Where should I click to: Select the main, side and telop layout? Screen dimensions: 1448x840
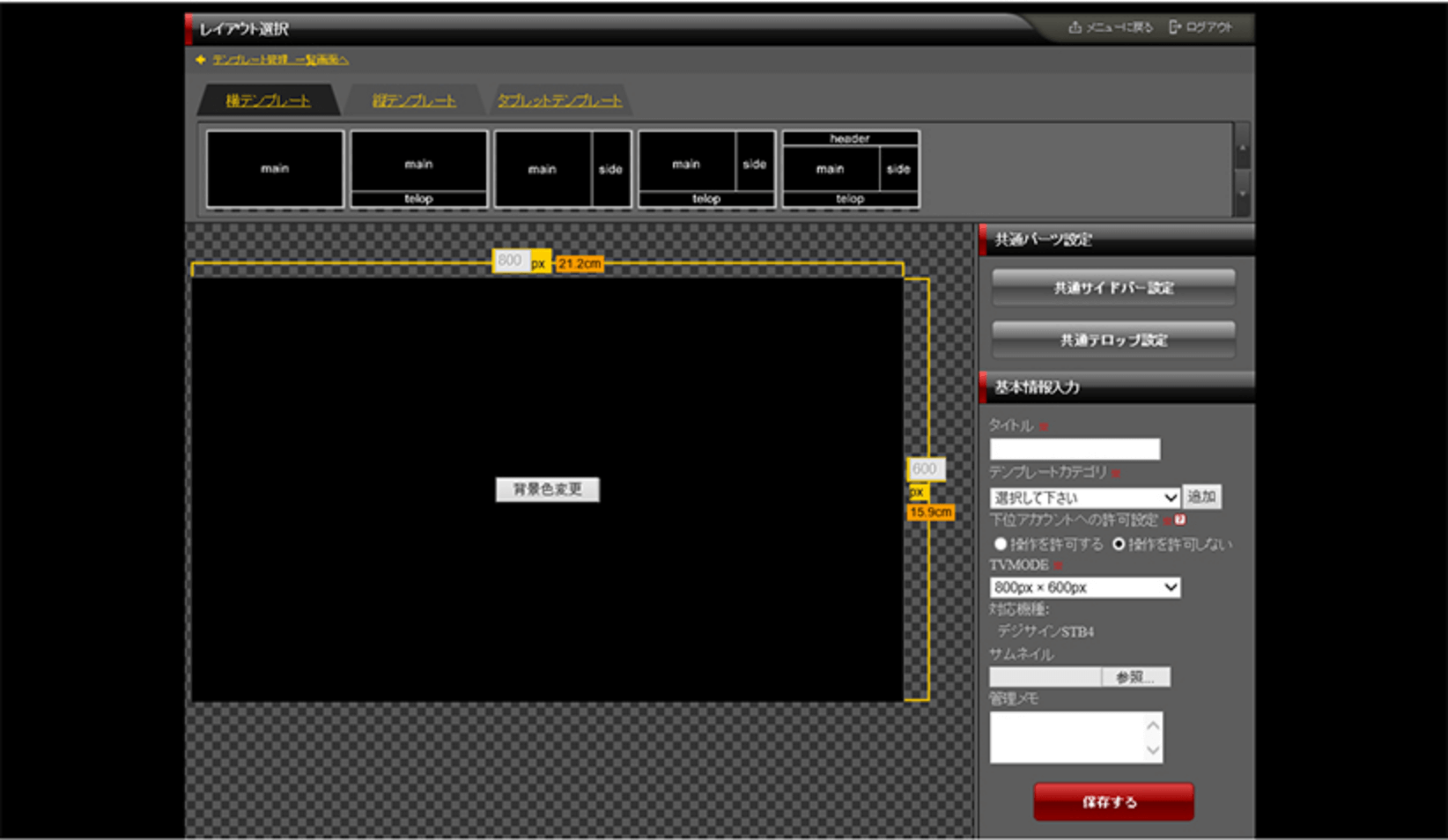(706, 169)
